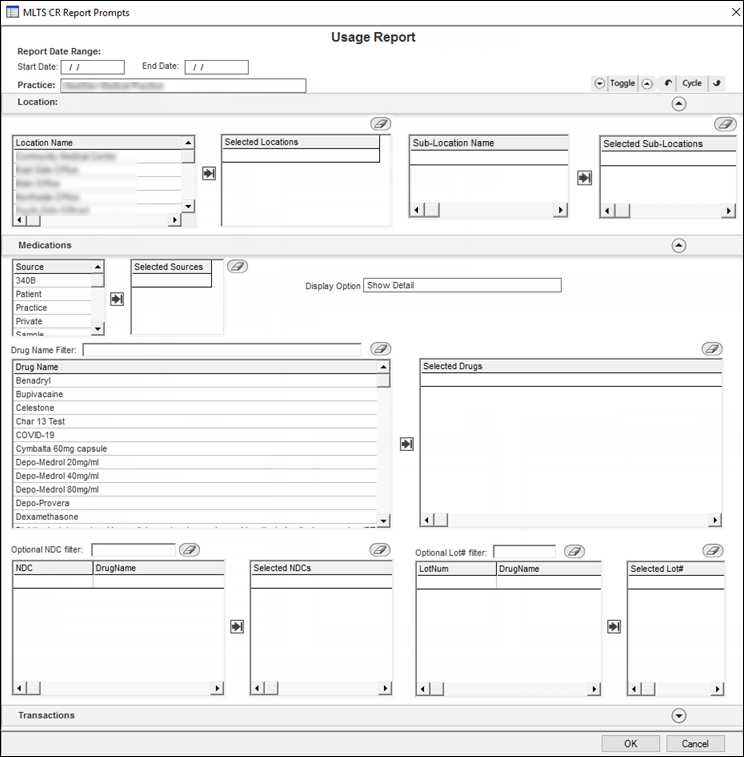Click the LotNum column header
The width and height of the screenshot is (744, 757).
pos(456,569)
